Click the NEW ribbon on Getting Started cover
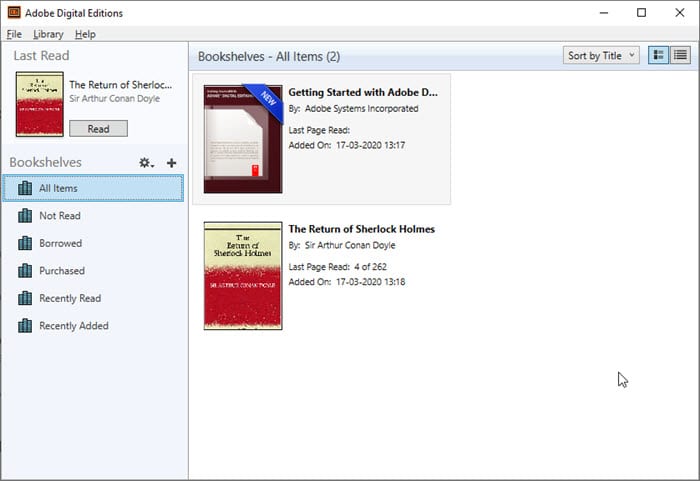This screenshot has height=482, width=700. point(267,99)
